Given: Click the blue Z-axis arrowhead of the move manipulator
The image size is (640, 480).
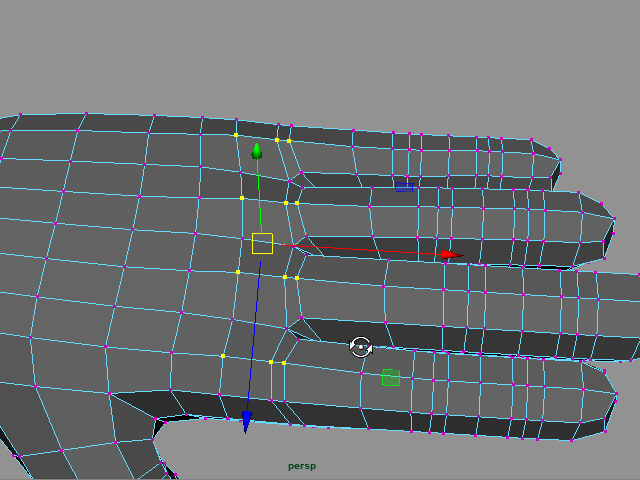Looking at the screenshot, I should tap(247, 422).
